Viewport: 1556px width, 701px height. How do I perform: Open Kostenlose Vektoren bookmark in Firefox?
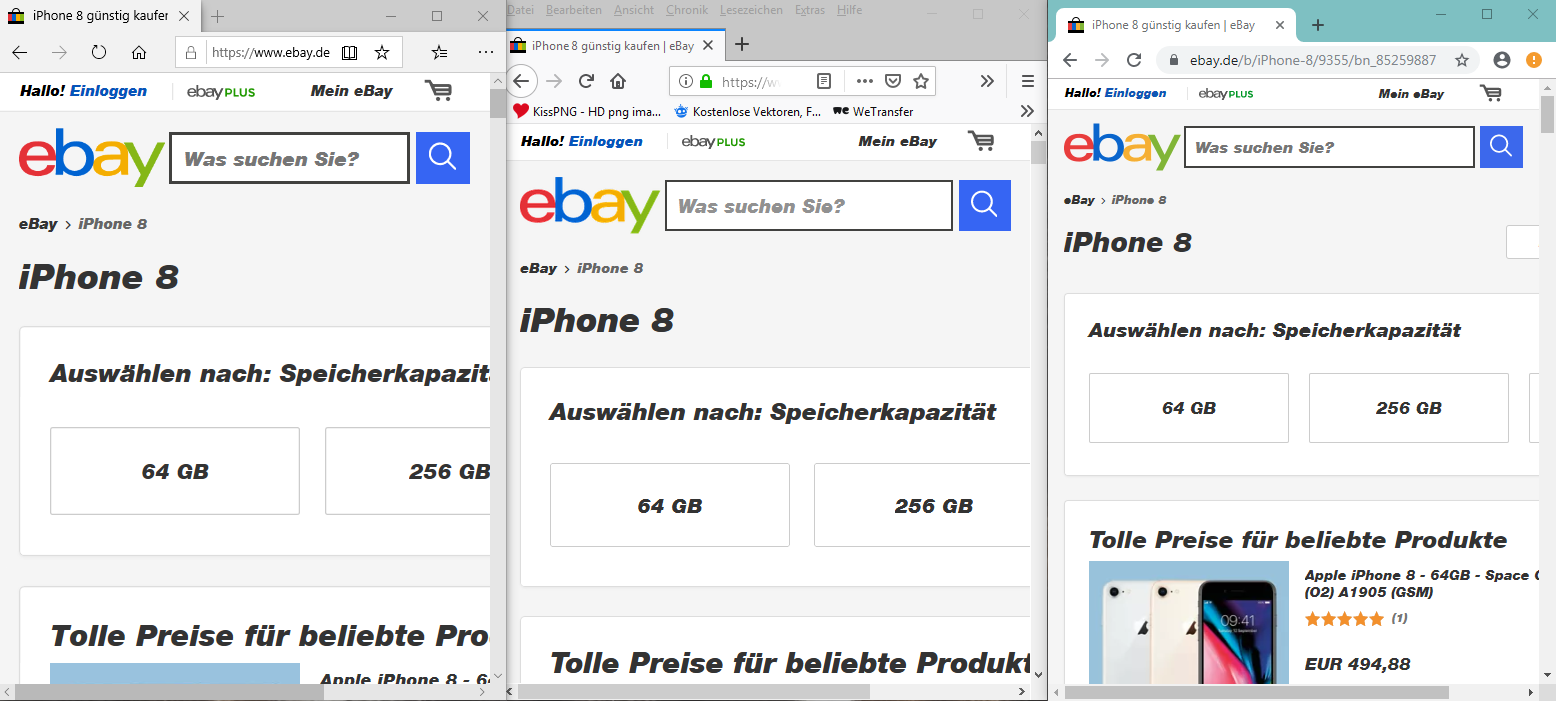pyautogui.click(x=748, y=111)
